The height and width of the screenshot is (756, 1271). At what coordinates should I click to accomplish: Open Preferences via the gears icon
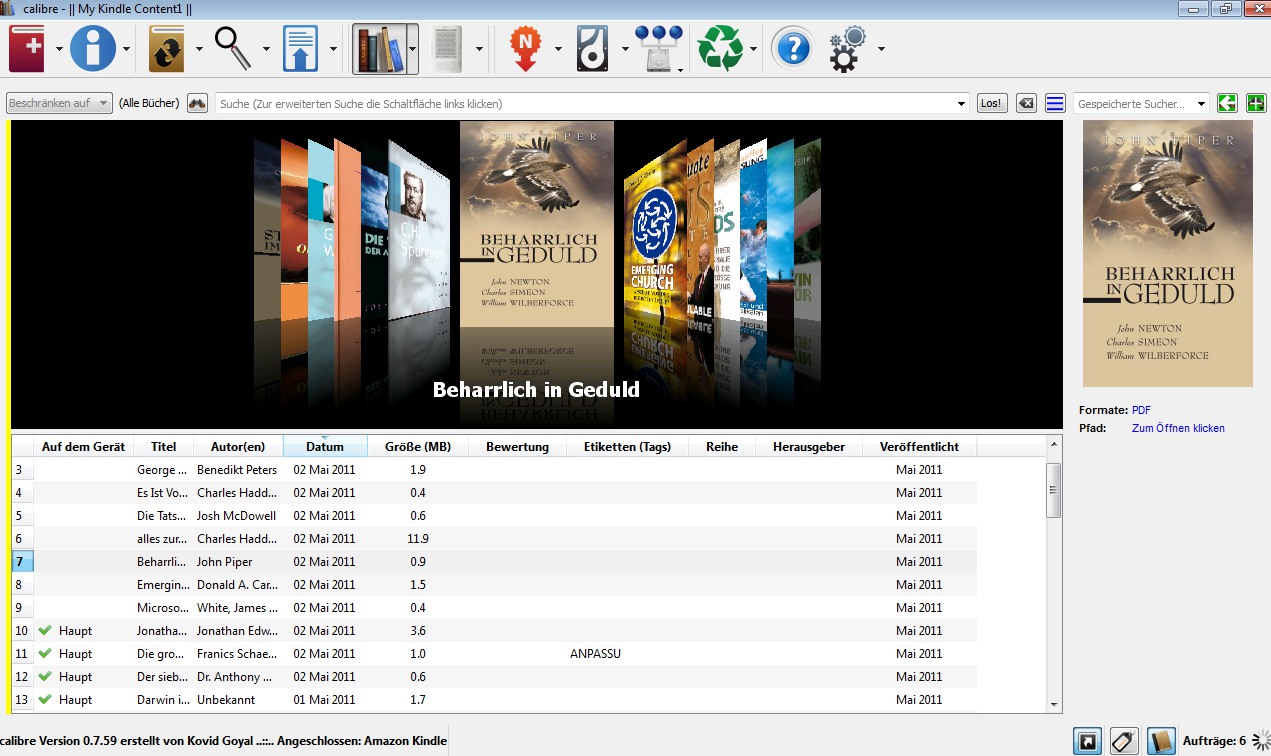[x=848, y=49]
